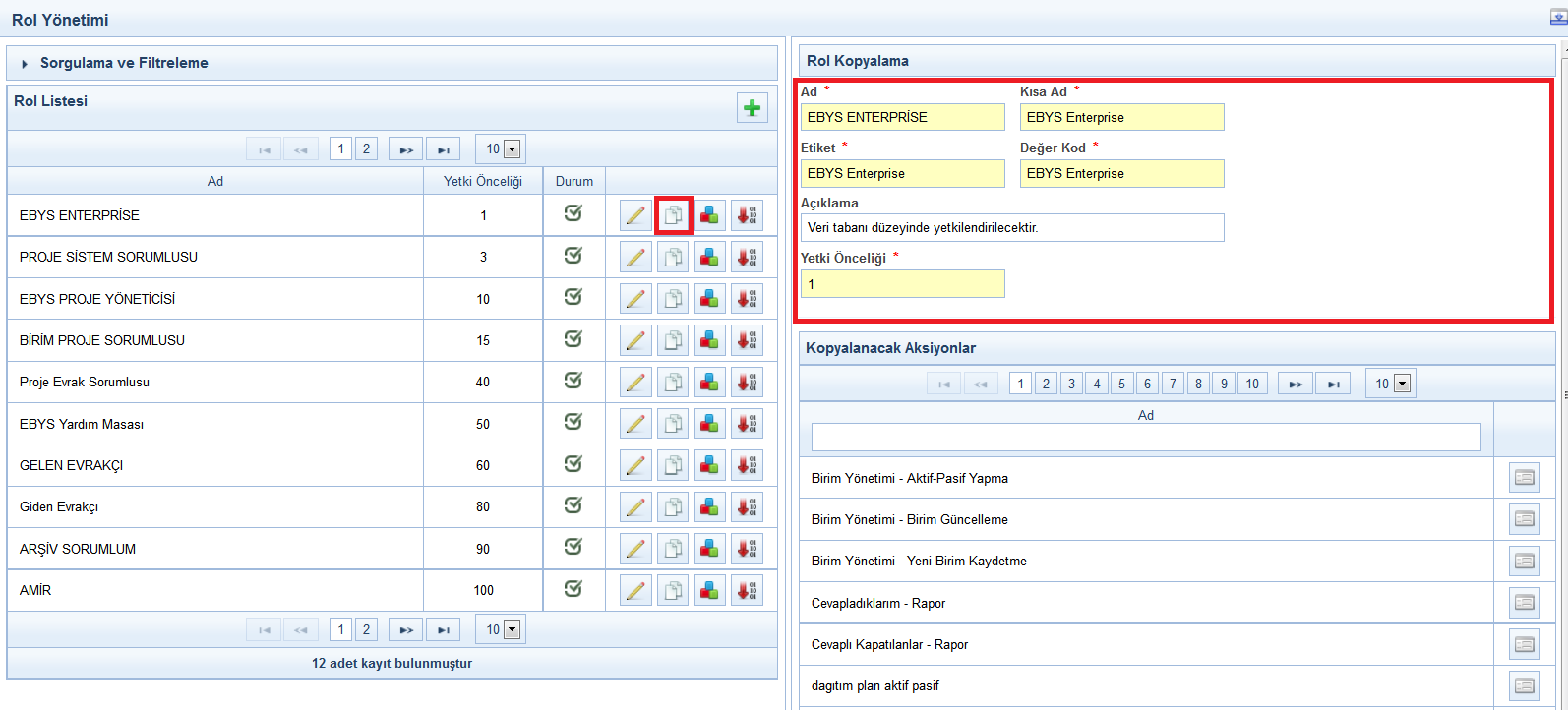Open the colored blocks icon for Proje Evrak Sorumlusu
The width and height of the screenshot is (1568, 710).
(709, 383)
